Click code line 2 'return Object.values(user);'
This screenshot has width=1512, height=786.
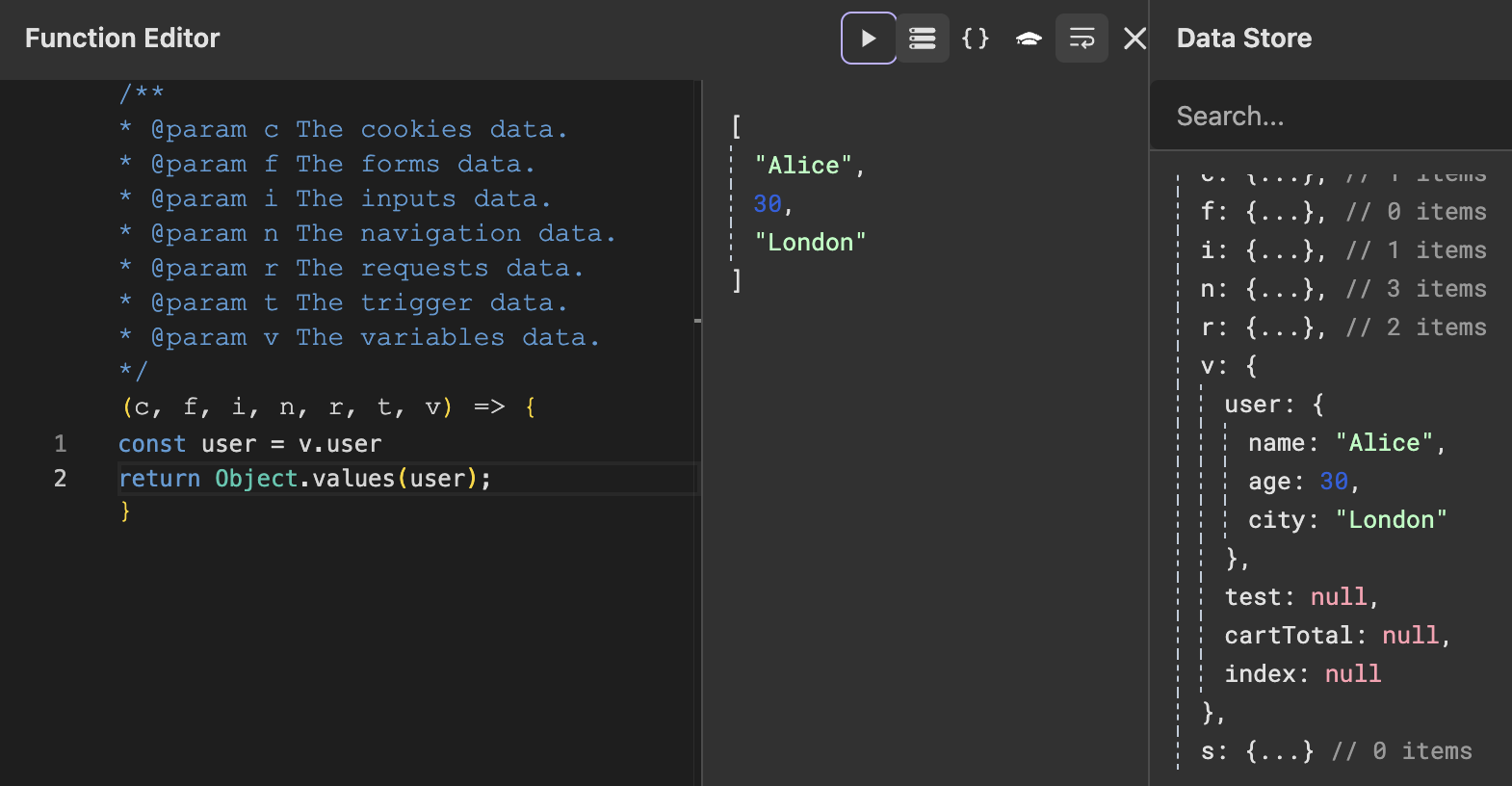[x=304, y=479]
